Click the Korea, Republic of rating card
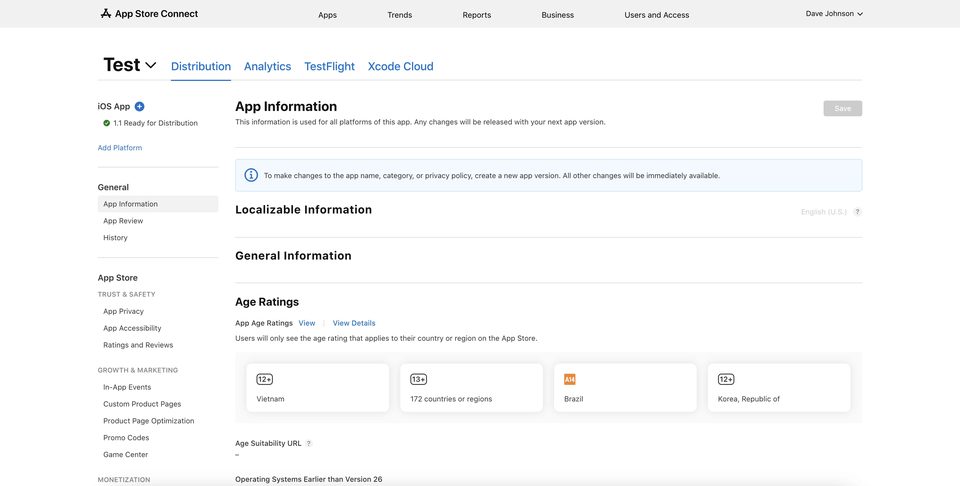The height and width of the screenshot is (486, 960). point(779,387)
